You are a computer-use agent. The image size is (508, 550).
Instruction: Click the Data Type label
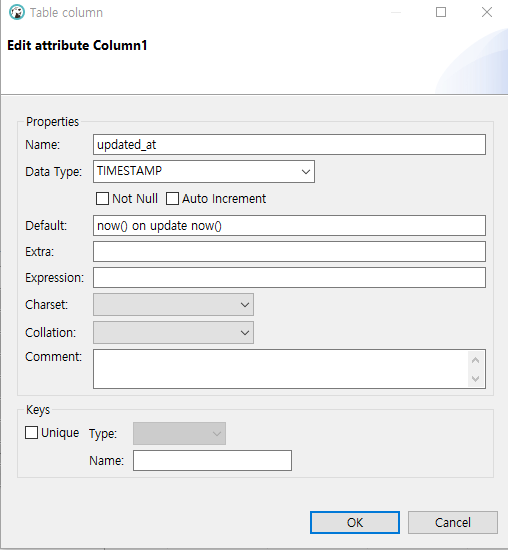click(x=53, y=172)
